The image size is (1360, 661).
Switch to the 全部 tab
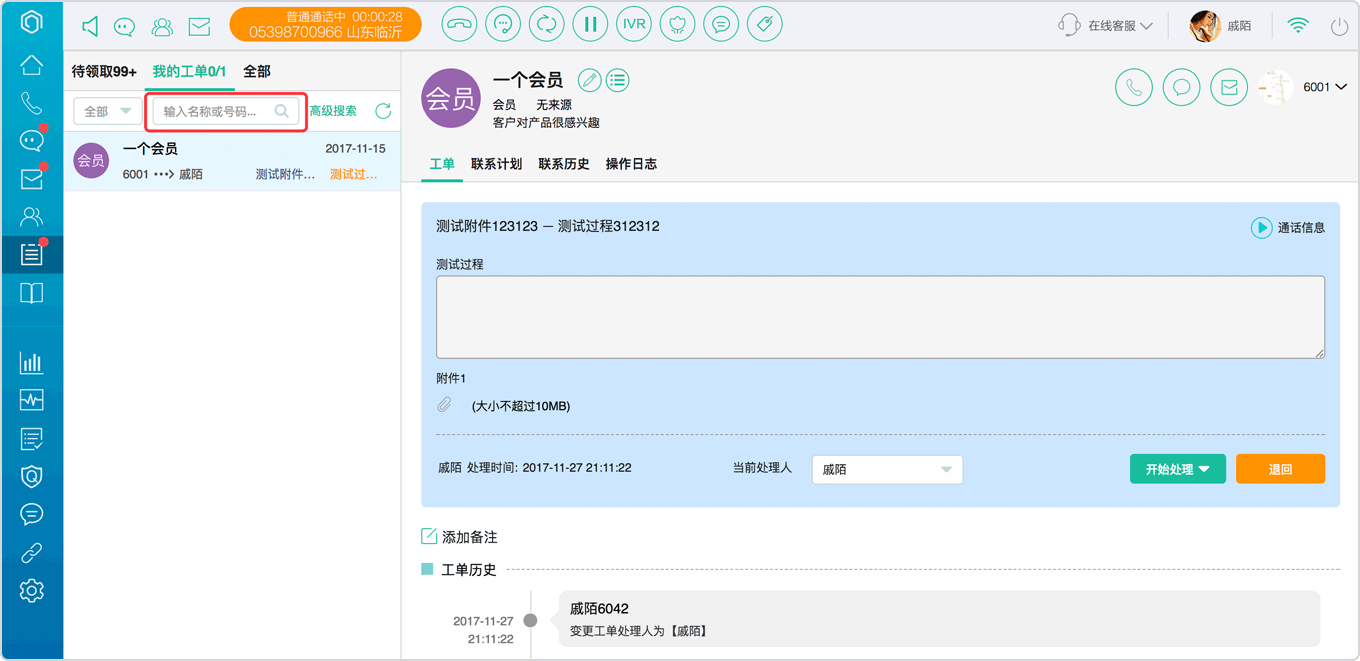coord(257,72)
